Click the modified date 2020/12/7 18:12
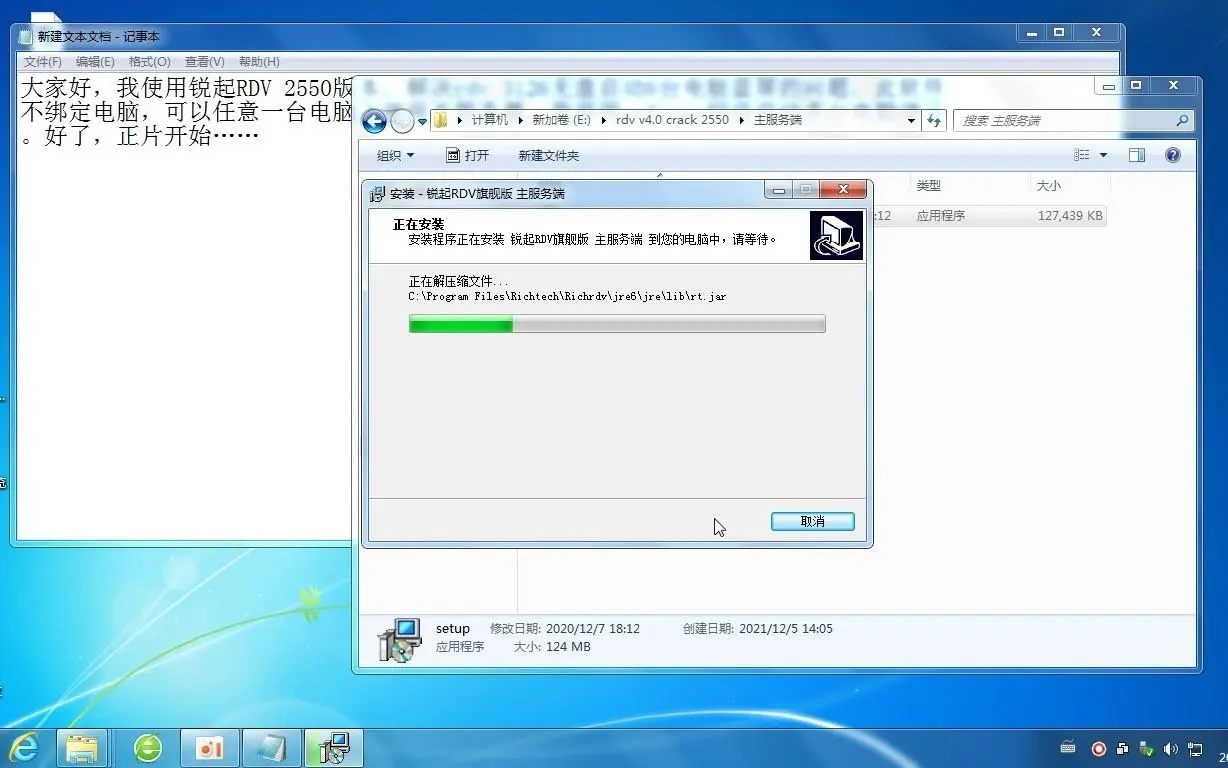 pyautogui.click(x=592, y=629)
